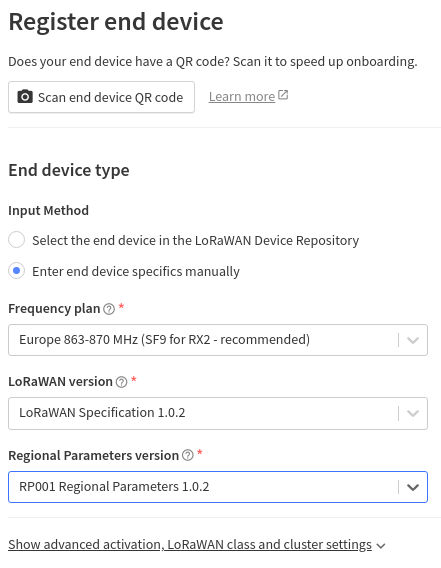441x568 pixels.
Task: Click the camera icon on scan button
Action: coord(25,97)
